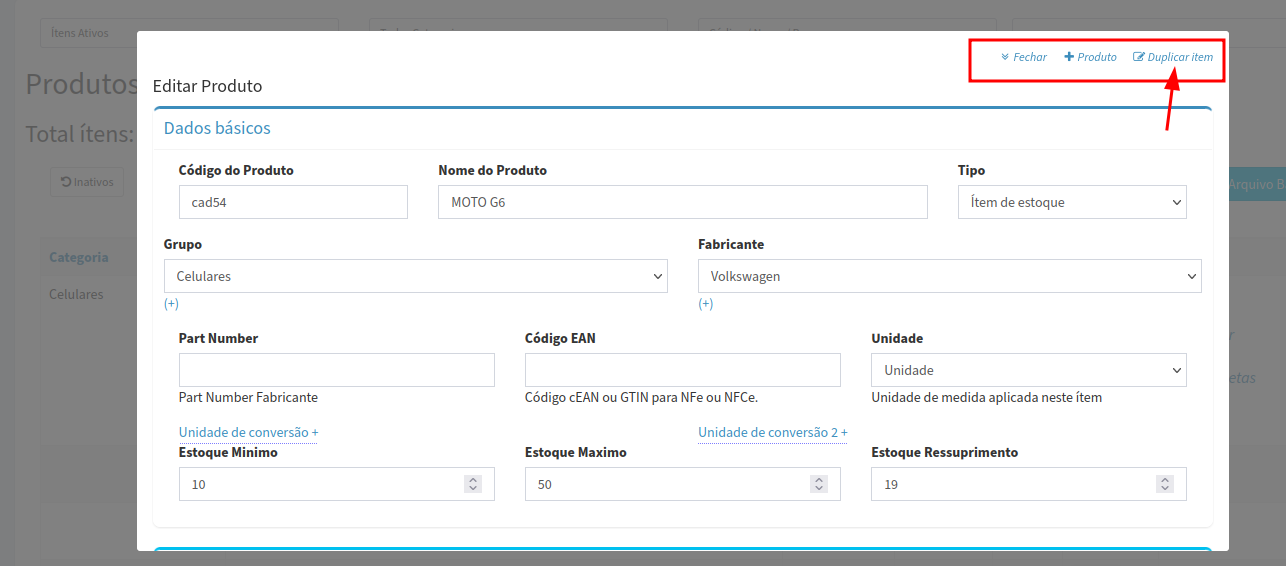Click the stepper arrows in Estoque Minimo
This screenshot has height=566, width=1286.
pos(472,484)
